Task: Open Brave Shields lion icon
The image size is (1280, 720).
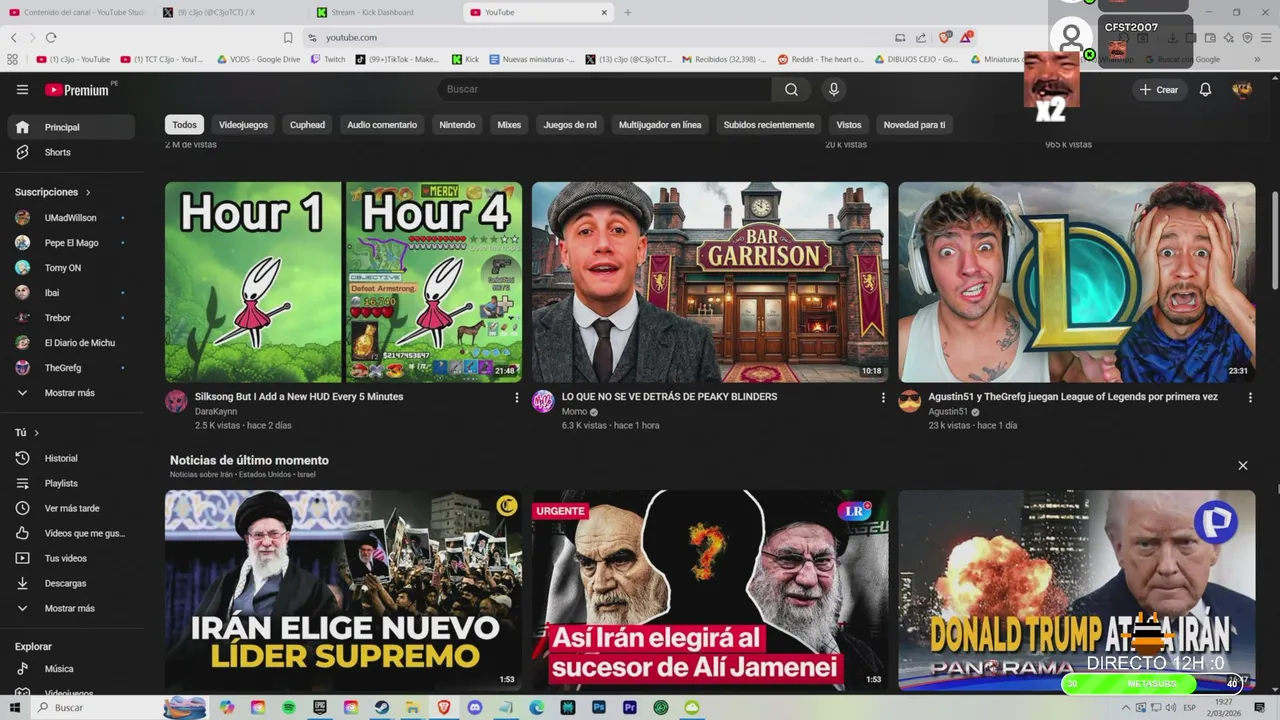Action: click(x=944, y=37)
